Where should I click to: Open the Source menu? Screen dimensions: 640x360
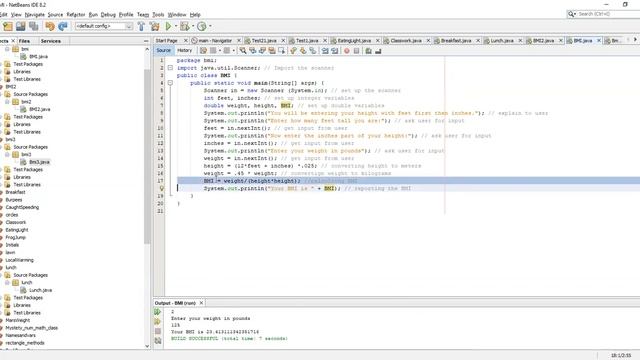point(55,15)
